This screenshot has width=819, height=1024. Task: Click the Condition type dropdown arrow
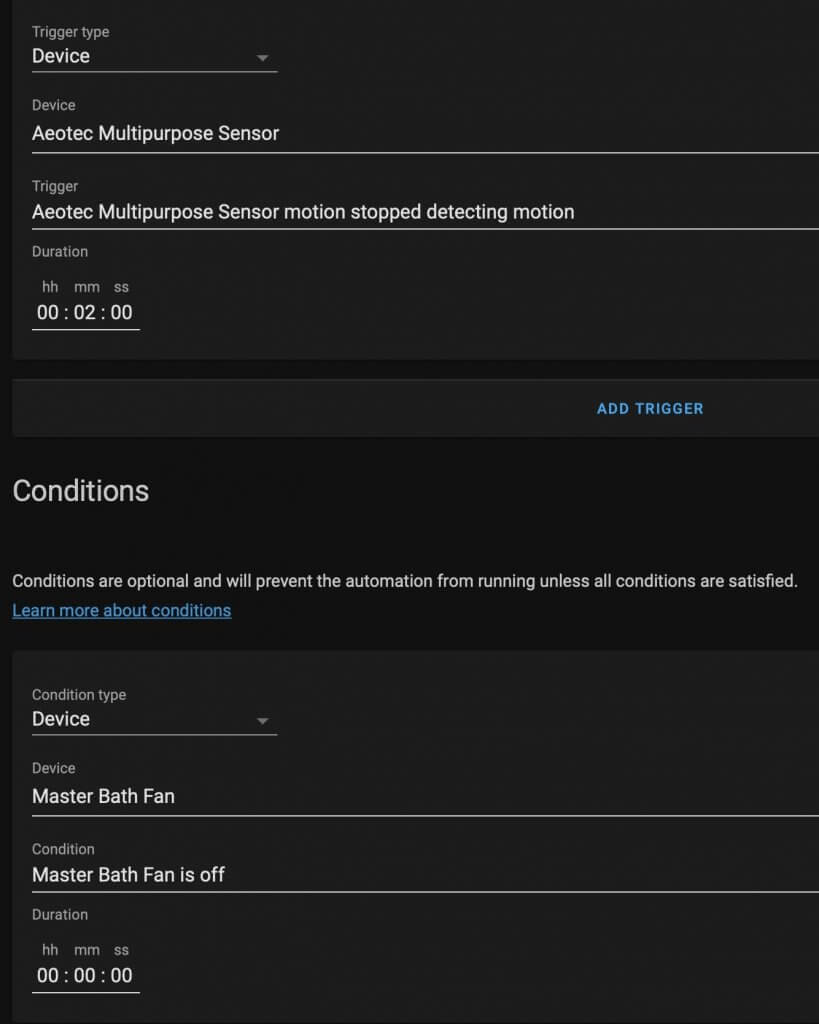(263, 721)
